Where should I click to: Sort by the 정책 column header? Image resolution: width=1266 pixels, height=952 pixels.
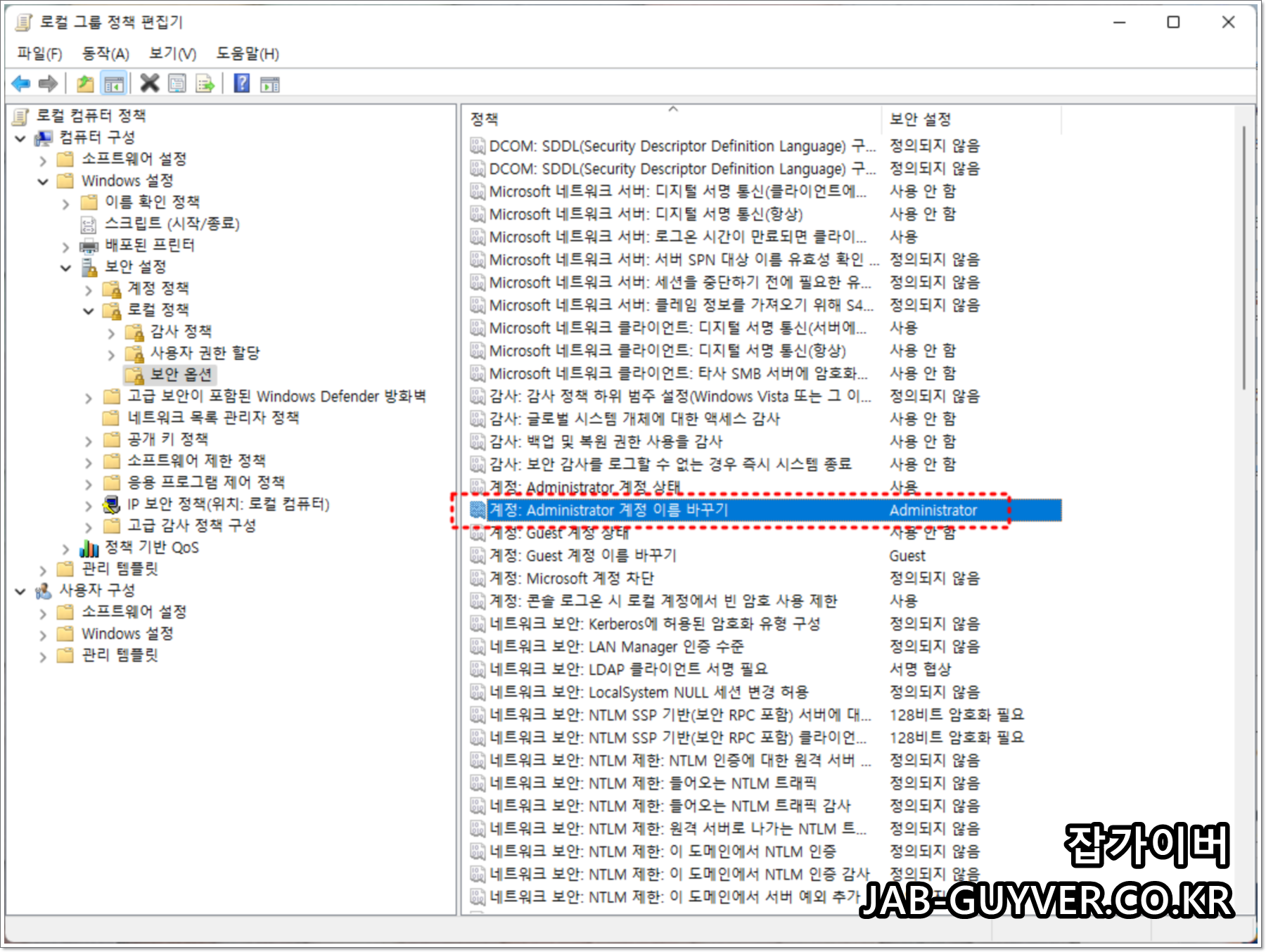tap(673, 119)
